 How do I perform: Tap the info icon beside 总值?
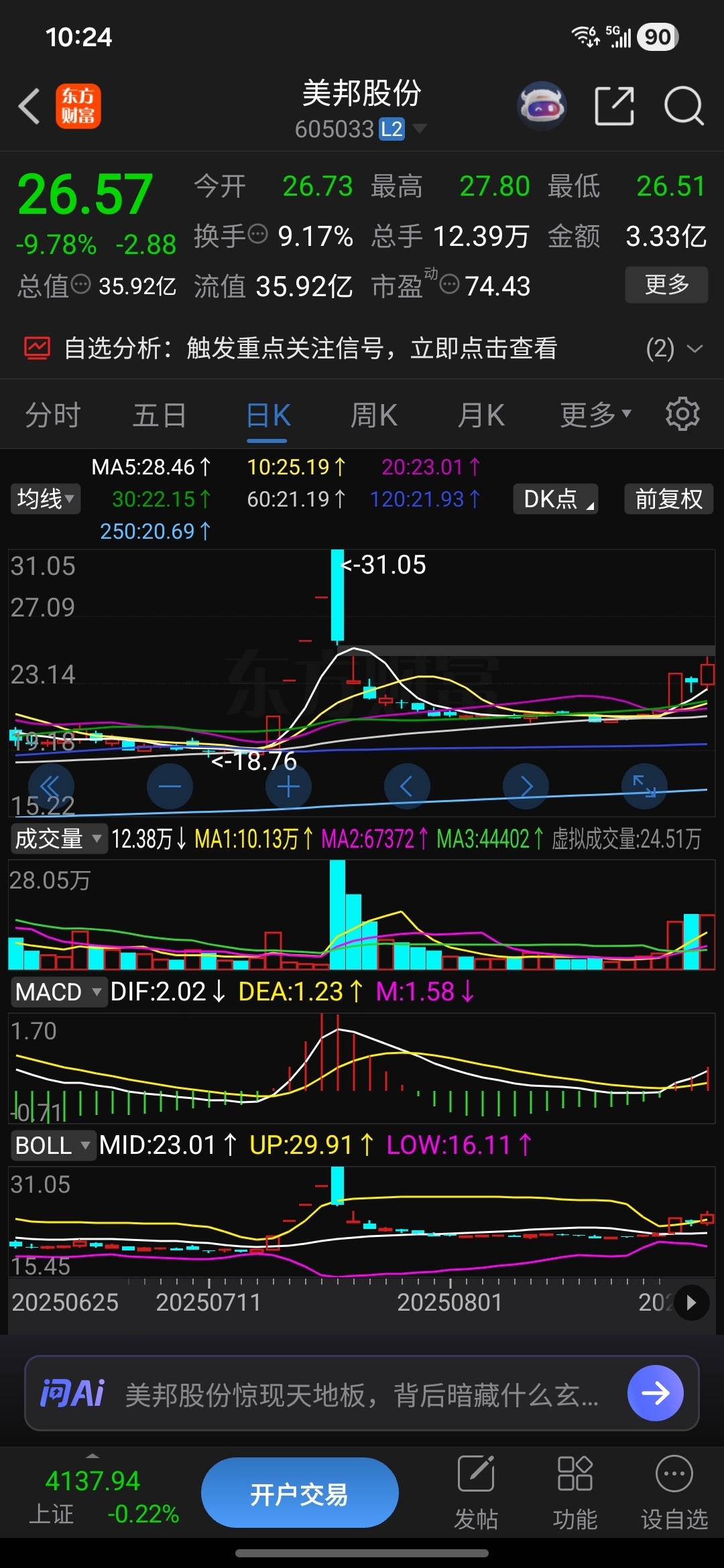(x=80, y=284)
